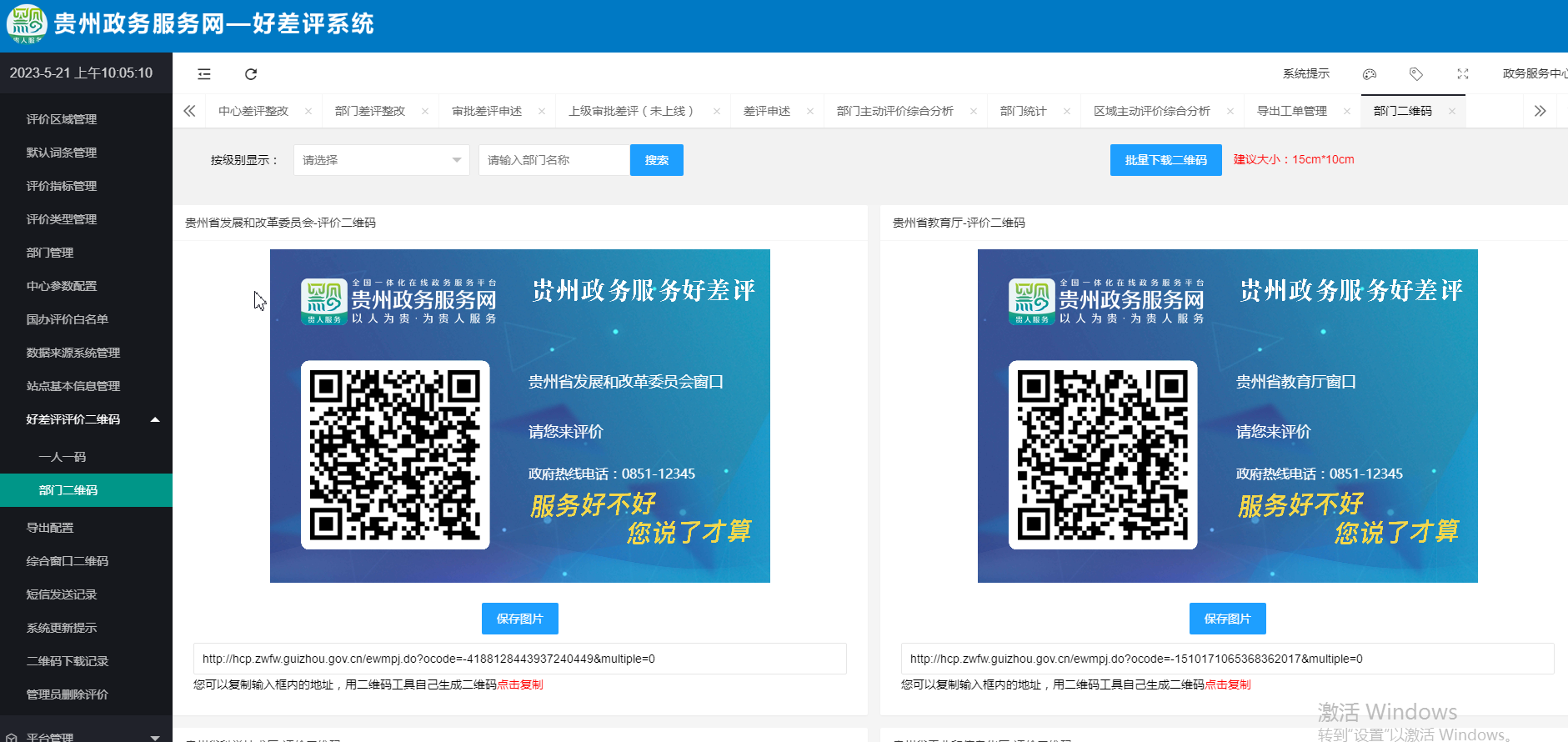The height and width of the screenshot is (742, 1568).
Task: Close the 差评申述 tab
Action: point(810,111)
